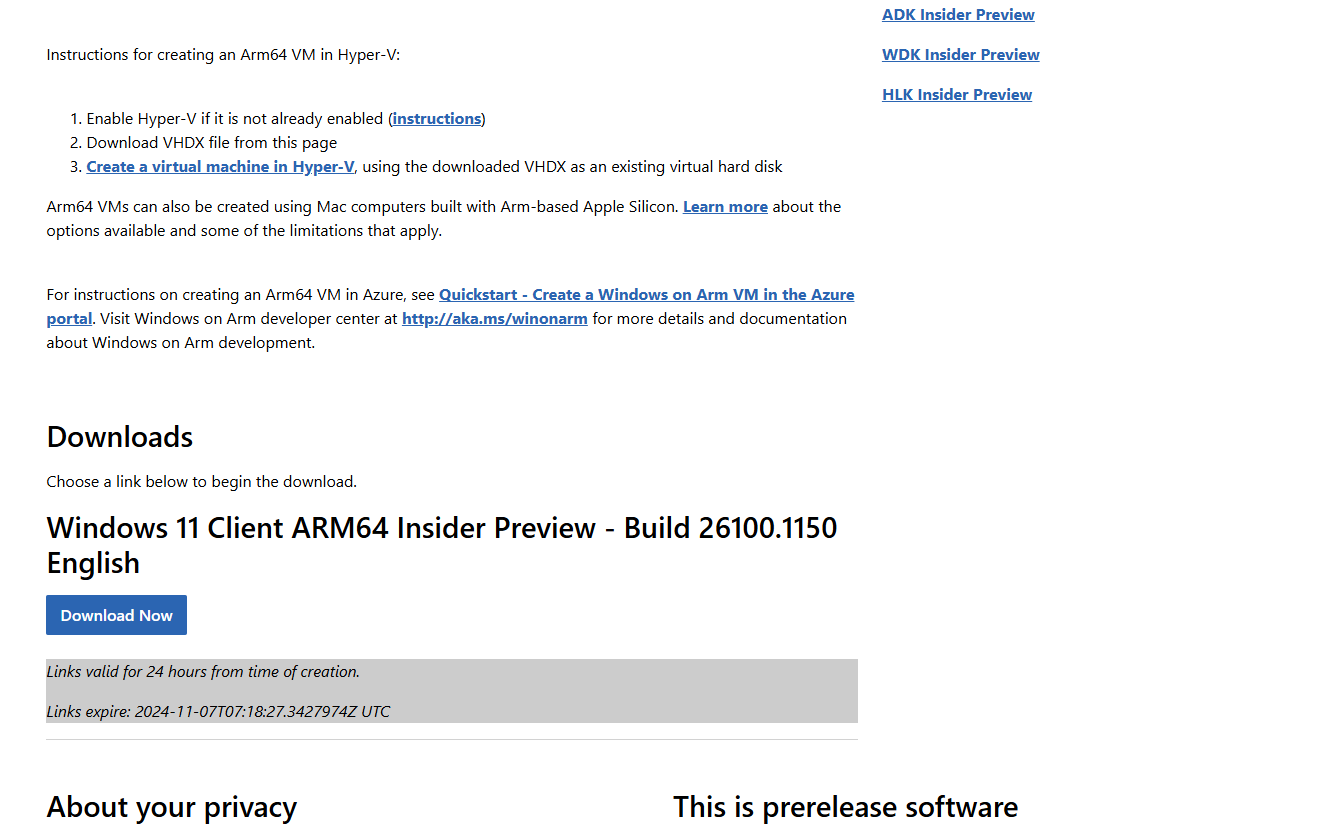Open the ADK Insider Preview link

point(958,15)
